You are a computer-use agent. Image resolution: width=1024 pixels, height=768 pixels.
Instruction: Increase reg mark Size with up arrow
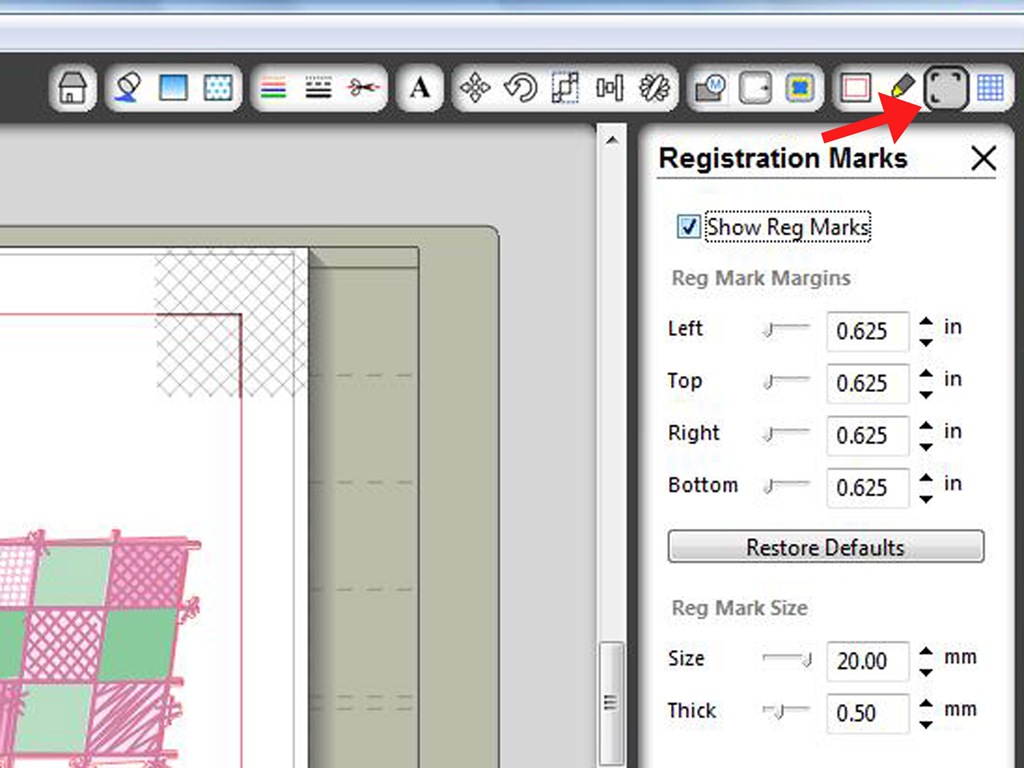[926, 651]
